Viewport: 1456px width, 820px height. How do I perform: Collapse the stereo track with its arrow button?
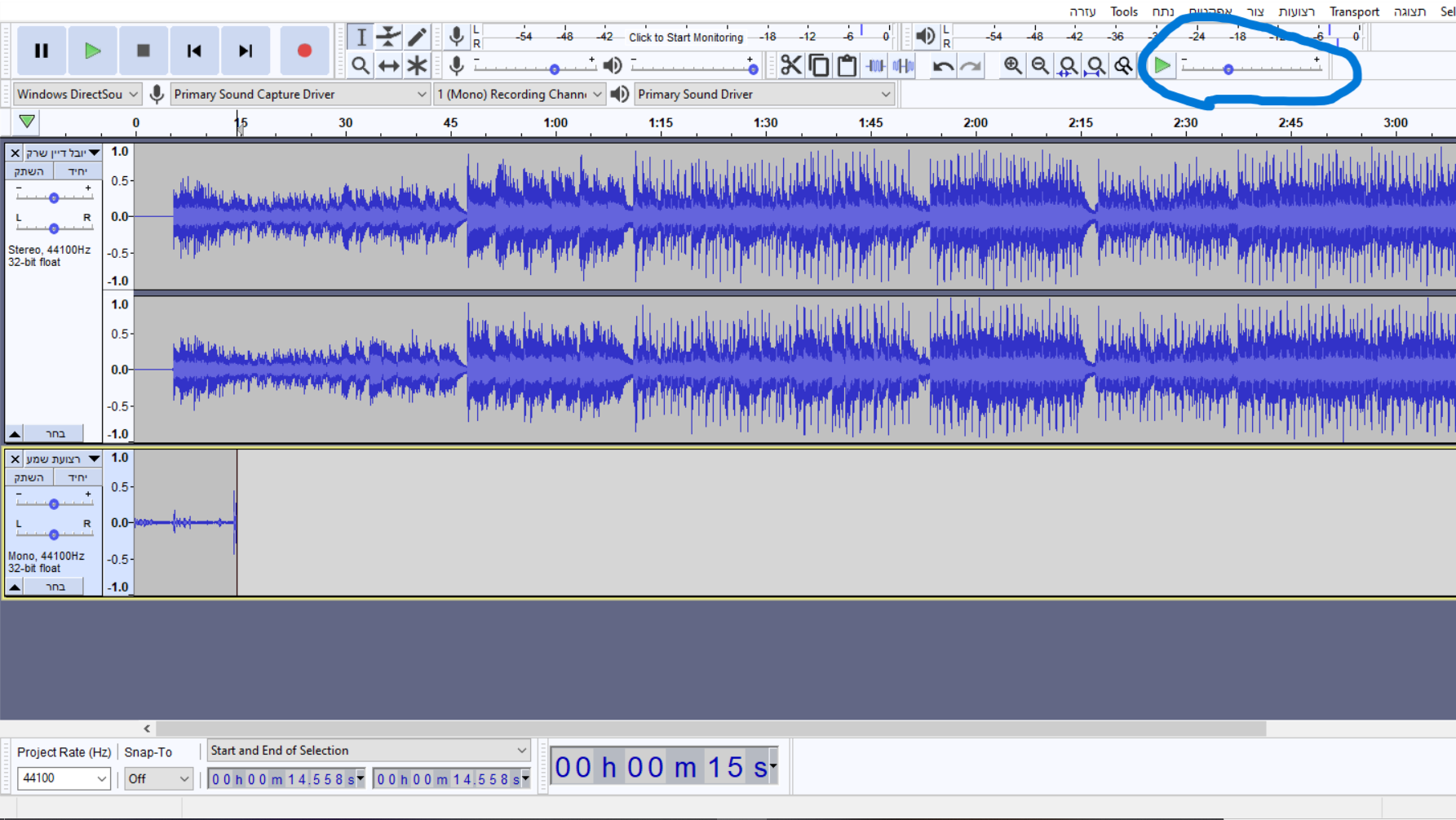click(x=15, y=433)
